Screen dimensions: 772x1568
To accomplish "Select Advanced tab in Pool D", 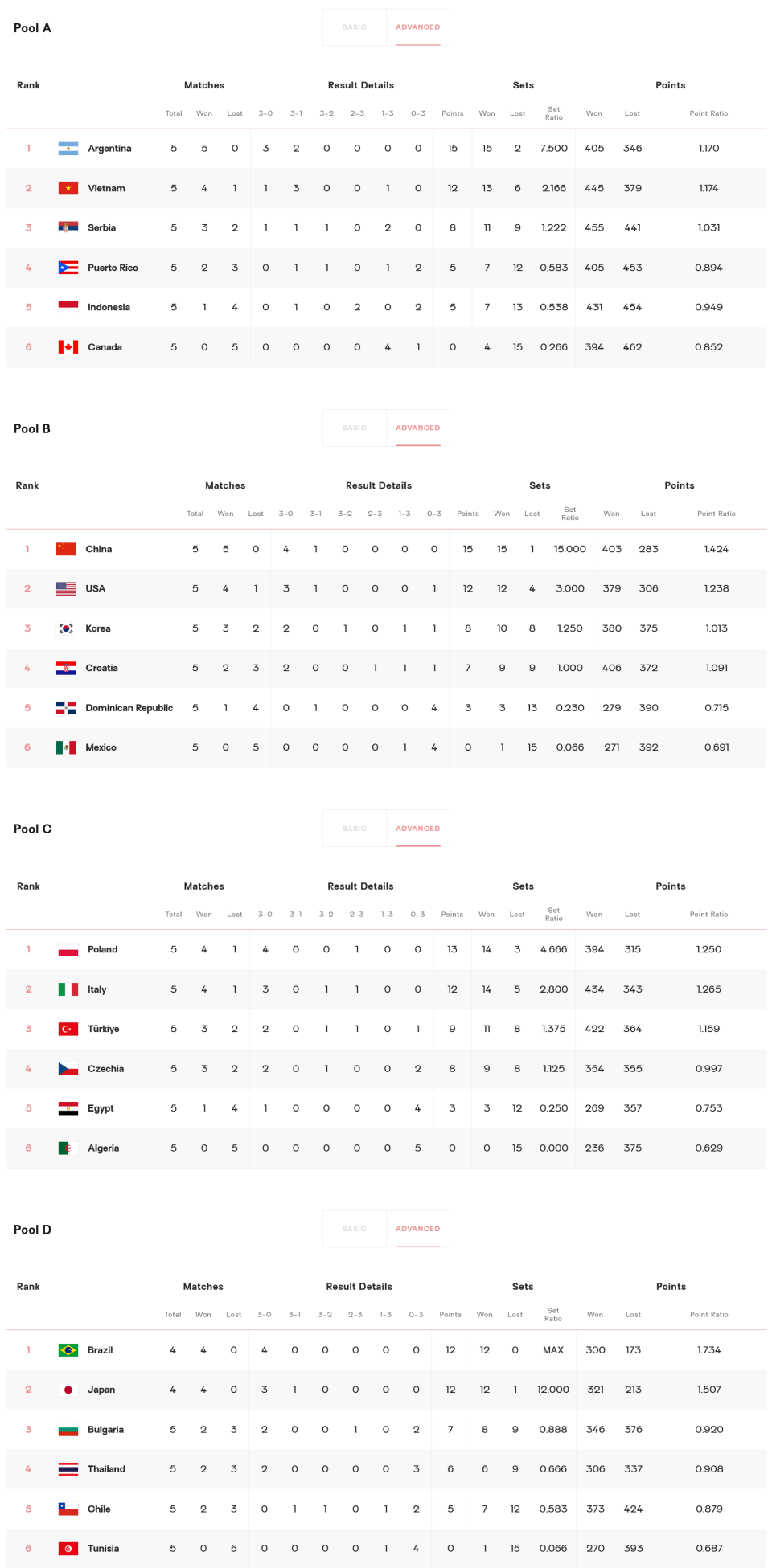I will [x=417, y=1229].
